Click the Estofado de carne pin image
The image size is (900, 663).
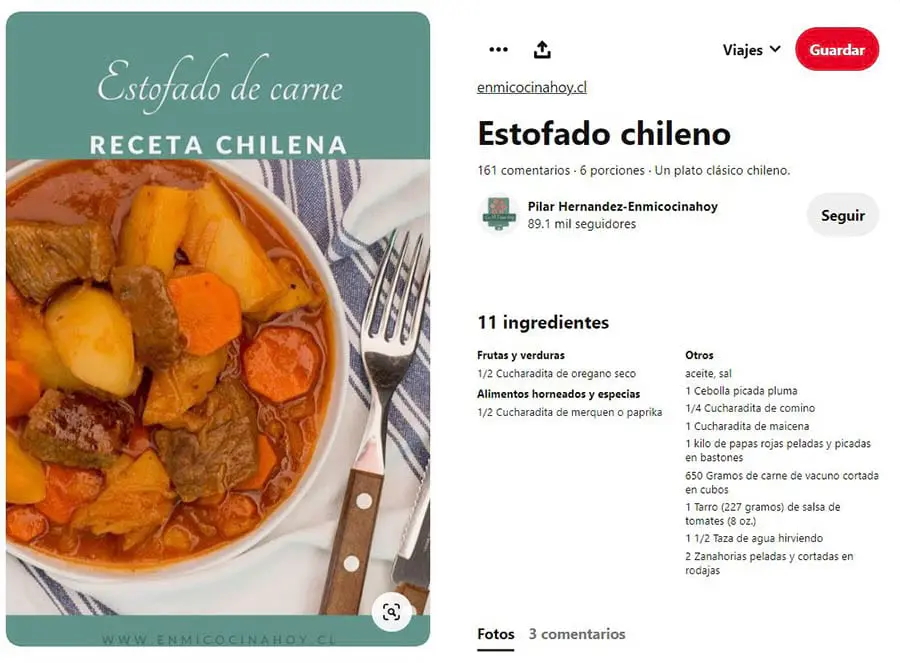(218, 329)
